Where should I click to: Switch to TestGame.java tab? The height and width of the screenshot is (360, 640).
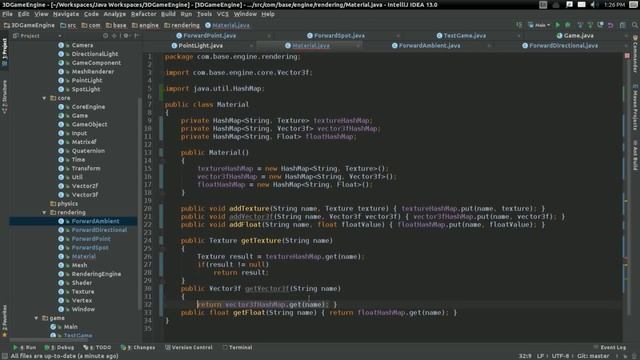pyautogui.click(x=461, y=36)
